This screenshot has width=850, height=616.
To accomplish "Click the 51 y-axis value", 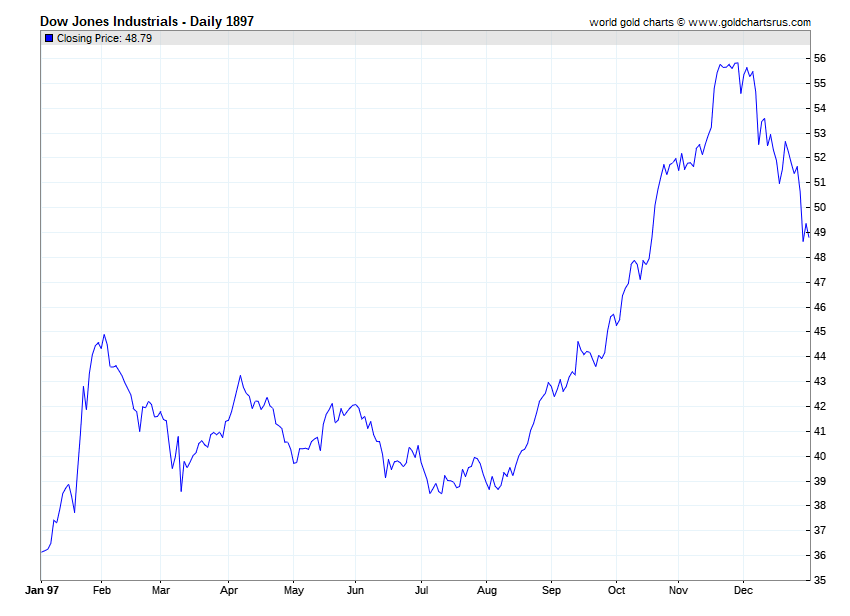I will pos(820,182).
